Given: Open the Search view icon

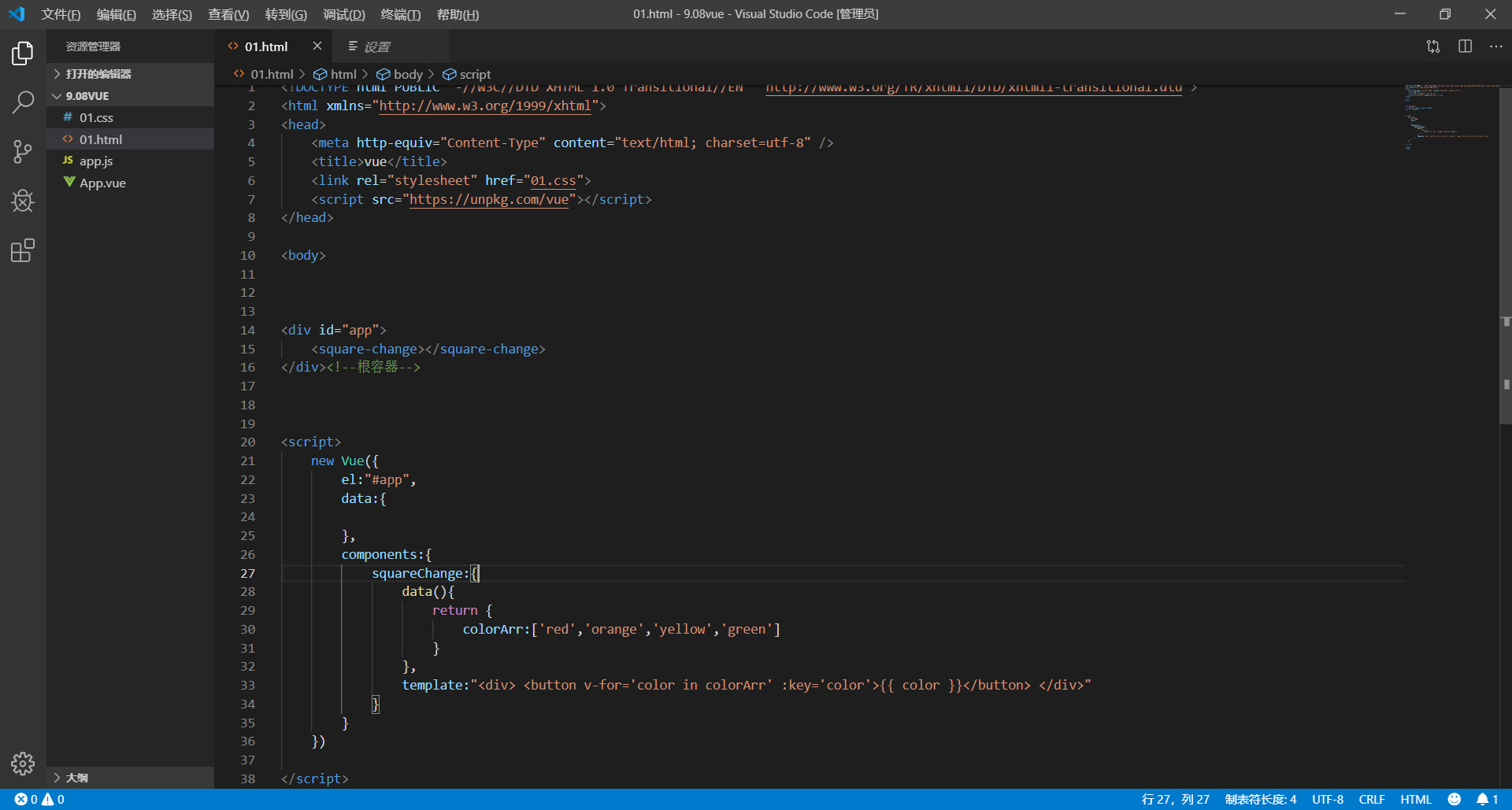Looking at the screenshot, I should coord(23,102).
